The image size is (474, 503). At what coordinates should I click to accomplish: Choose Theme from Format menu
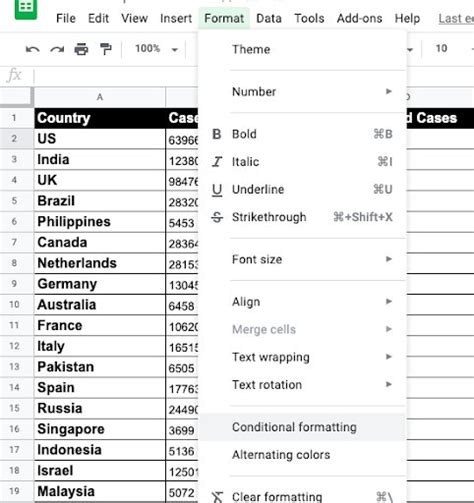coord(302,49)
